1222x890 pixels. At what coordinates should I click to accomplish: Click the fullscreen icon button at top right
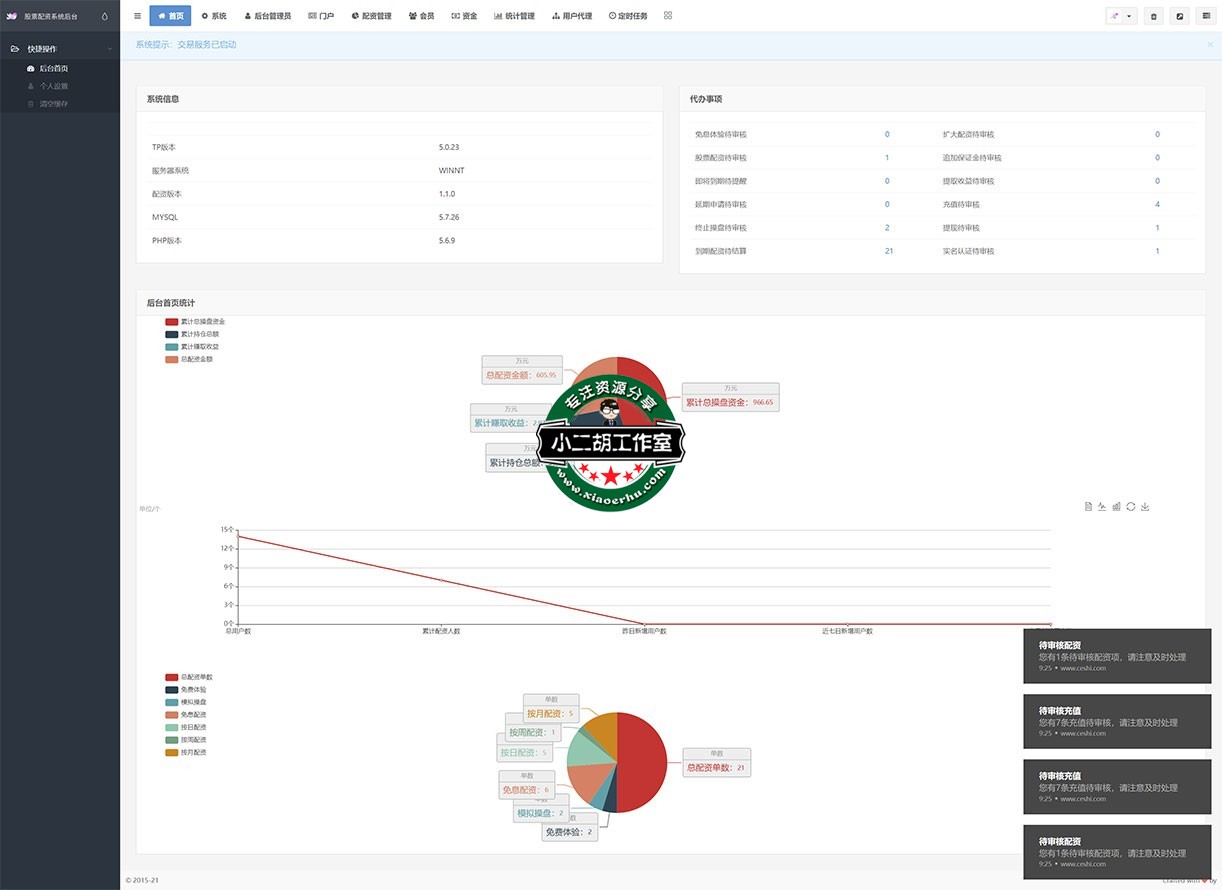tap(1180, 16)
